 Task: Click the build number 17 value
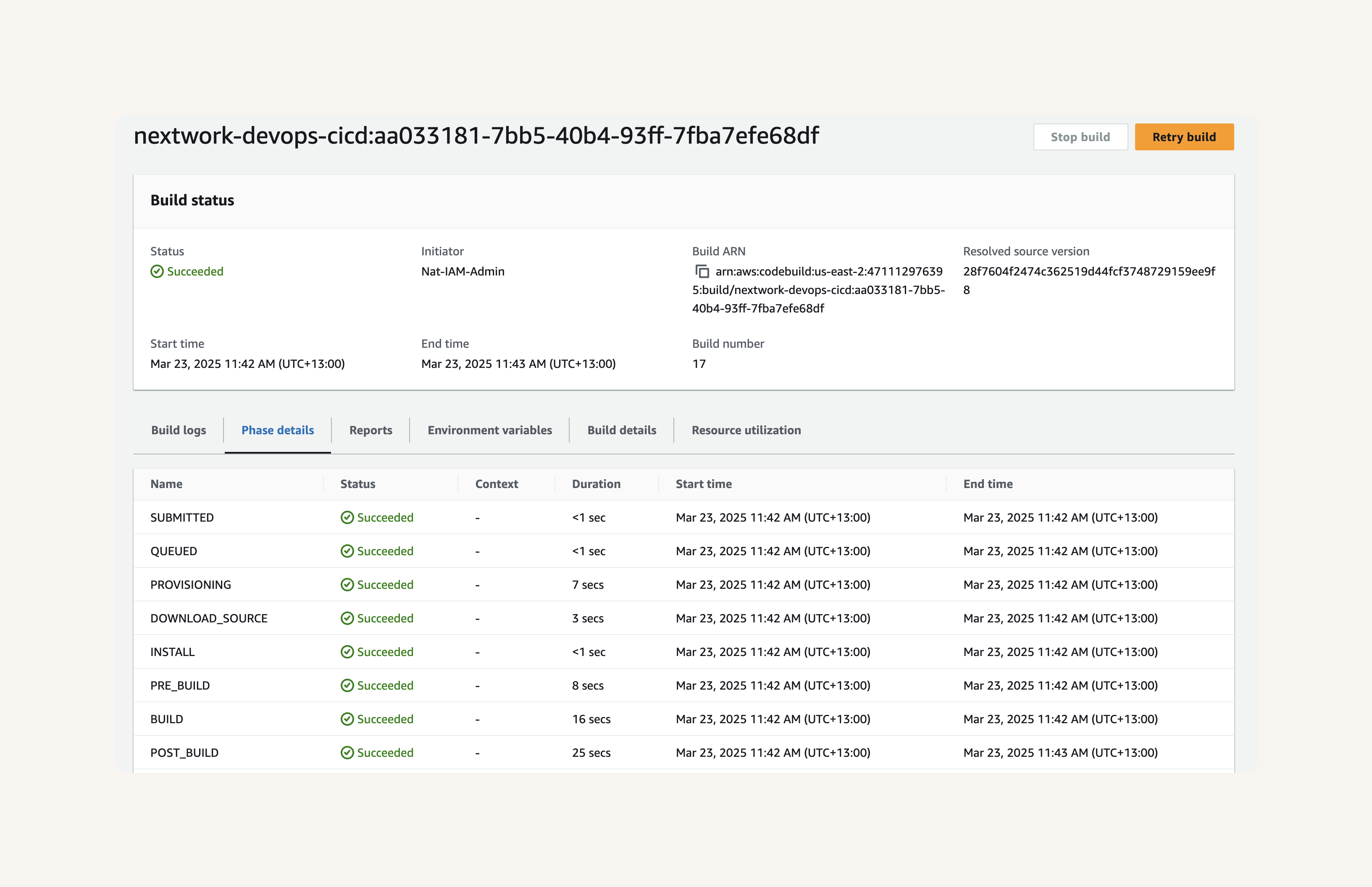coord(699,364)
